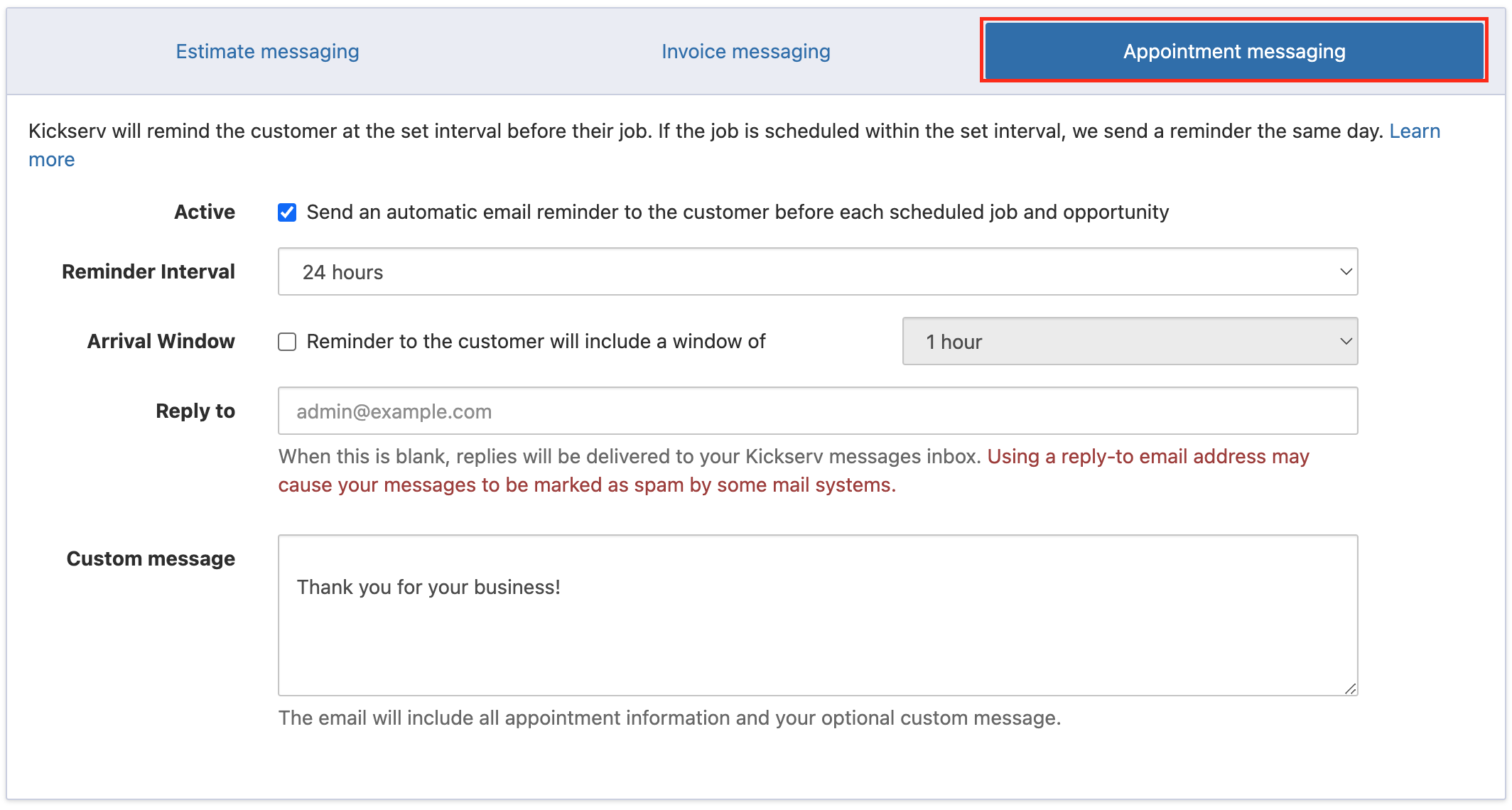Click the 'Send an automatic email reminder' label

click(737, 212)
